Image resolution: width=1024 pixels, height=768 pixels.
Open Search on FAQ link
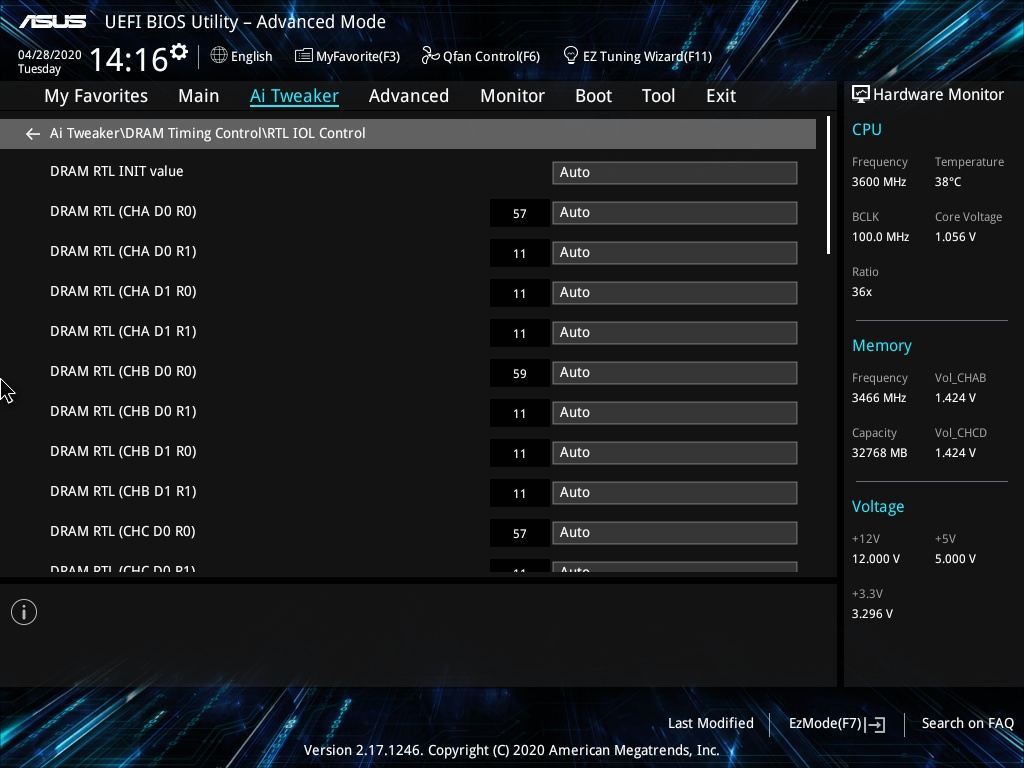tap(967, 723)
